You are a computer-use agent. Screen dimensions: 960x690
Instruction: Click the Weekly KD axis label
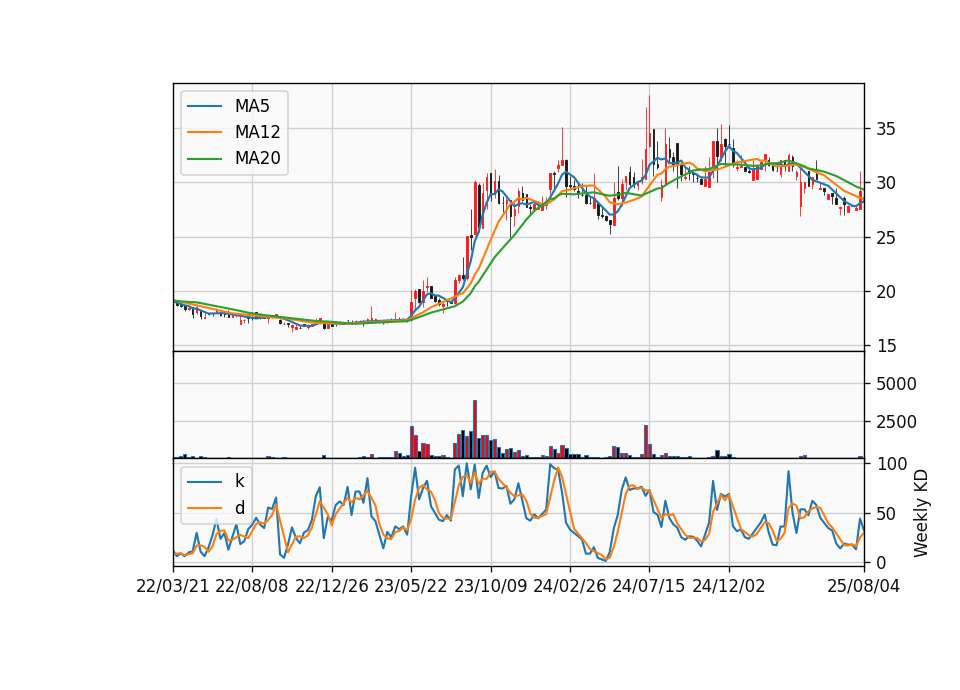pos(921,513)
